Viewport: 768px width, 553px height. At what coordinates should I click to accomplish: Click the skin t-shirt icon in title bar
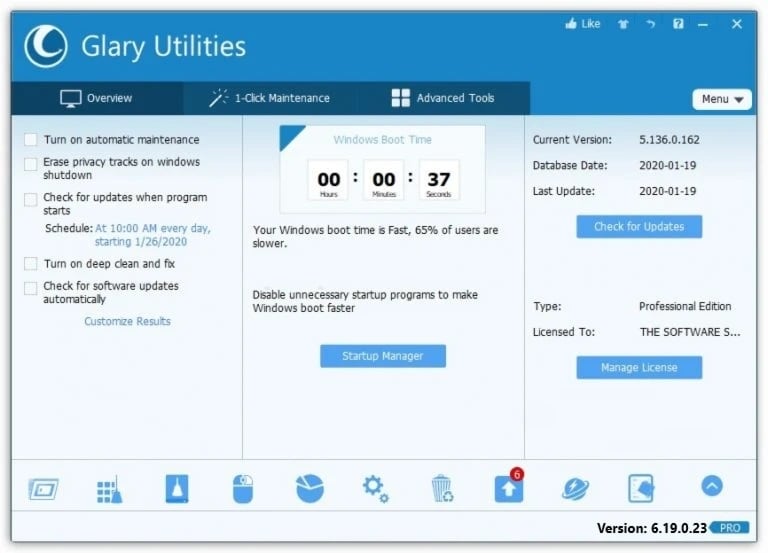coord(623,24)
